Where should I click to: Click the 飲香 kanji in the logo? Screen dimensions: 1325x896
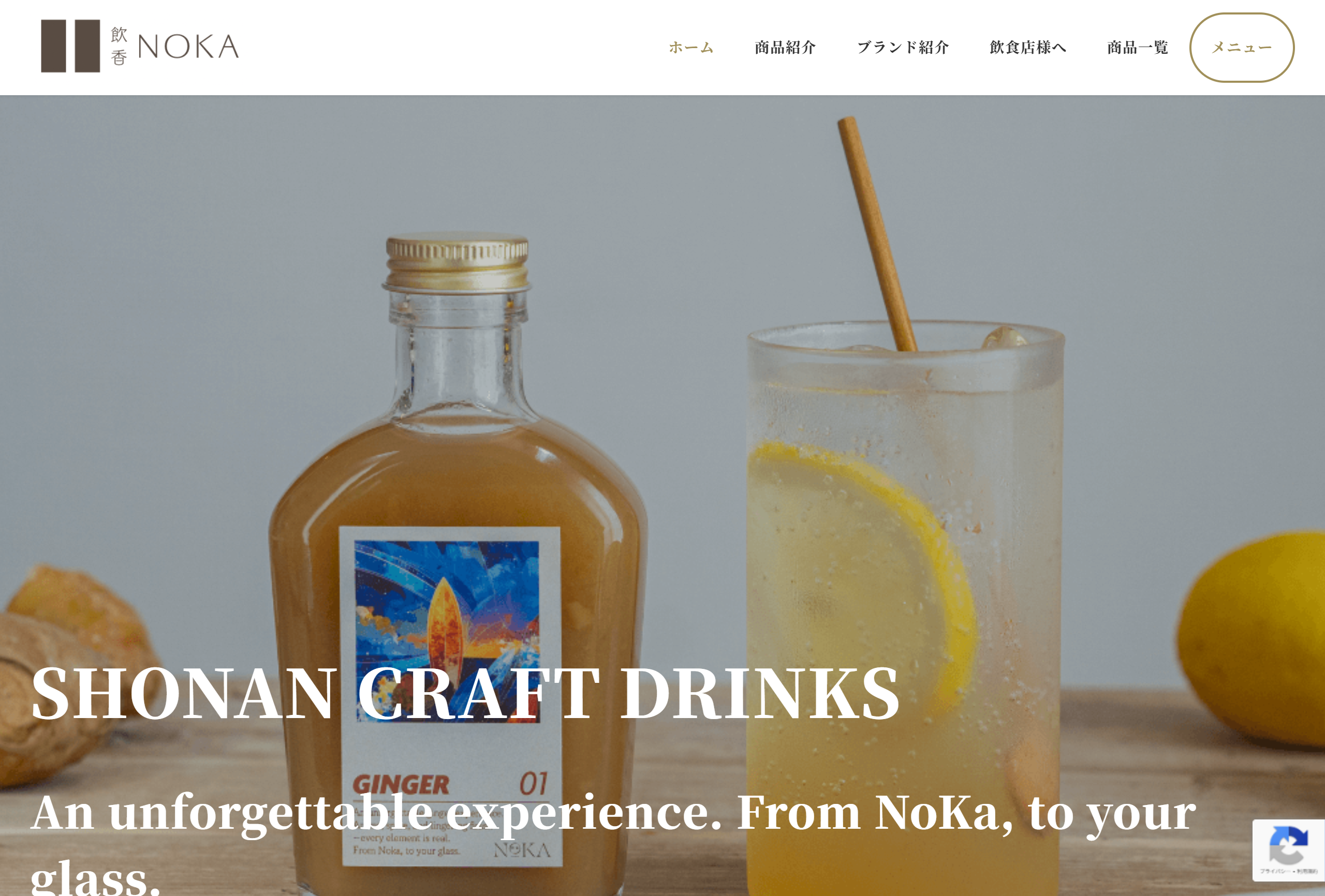(119, 46)
